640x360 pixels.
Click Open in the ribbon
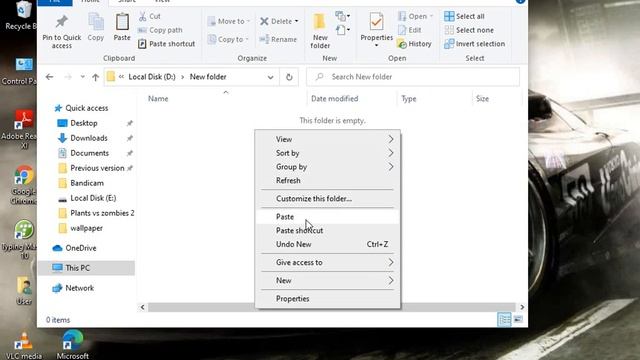pyautogui.click(x=415, y=16)
